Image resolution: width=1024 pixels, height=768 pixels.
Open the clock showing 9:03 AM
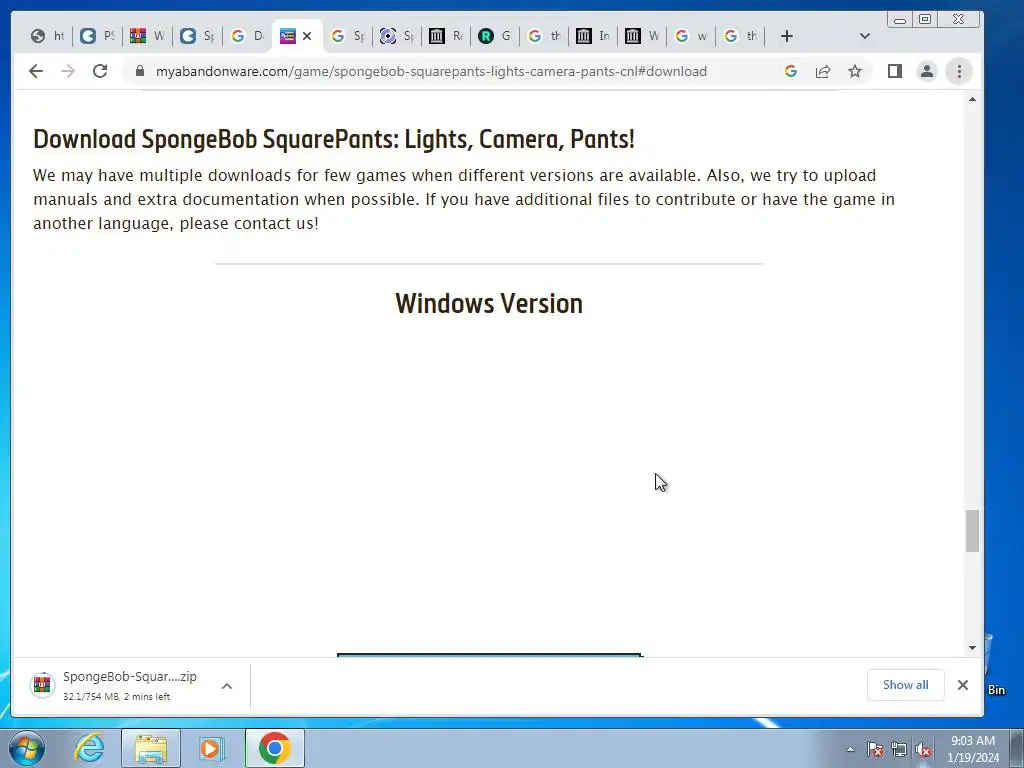[973, 749]
